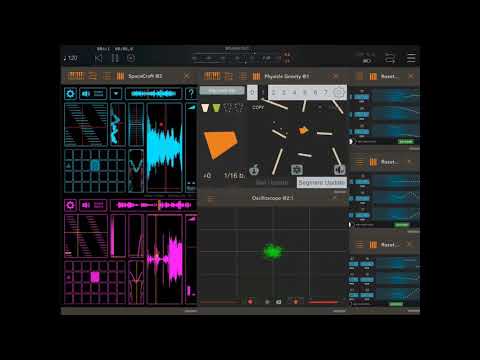
Task: Click vertical bars icon on top Reset panel
Action: coord(373,76)
